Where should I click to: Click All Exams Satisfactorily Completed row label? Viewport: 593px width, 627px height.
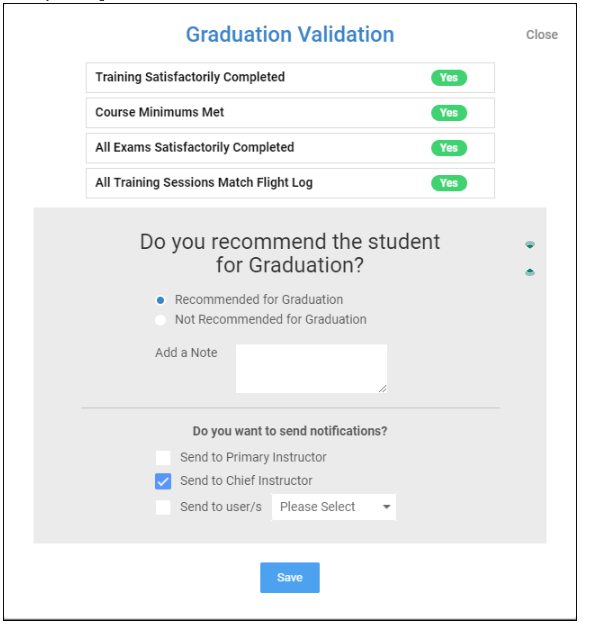click(195, 147)
